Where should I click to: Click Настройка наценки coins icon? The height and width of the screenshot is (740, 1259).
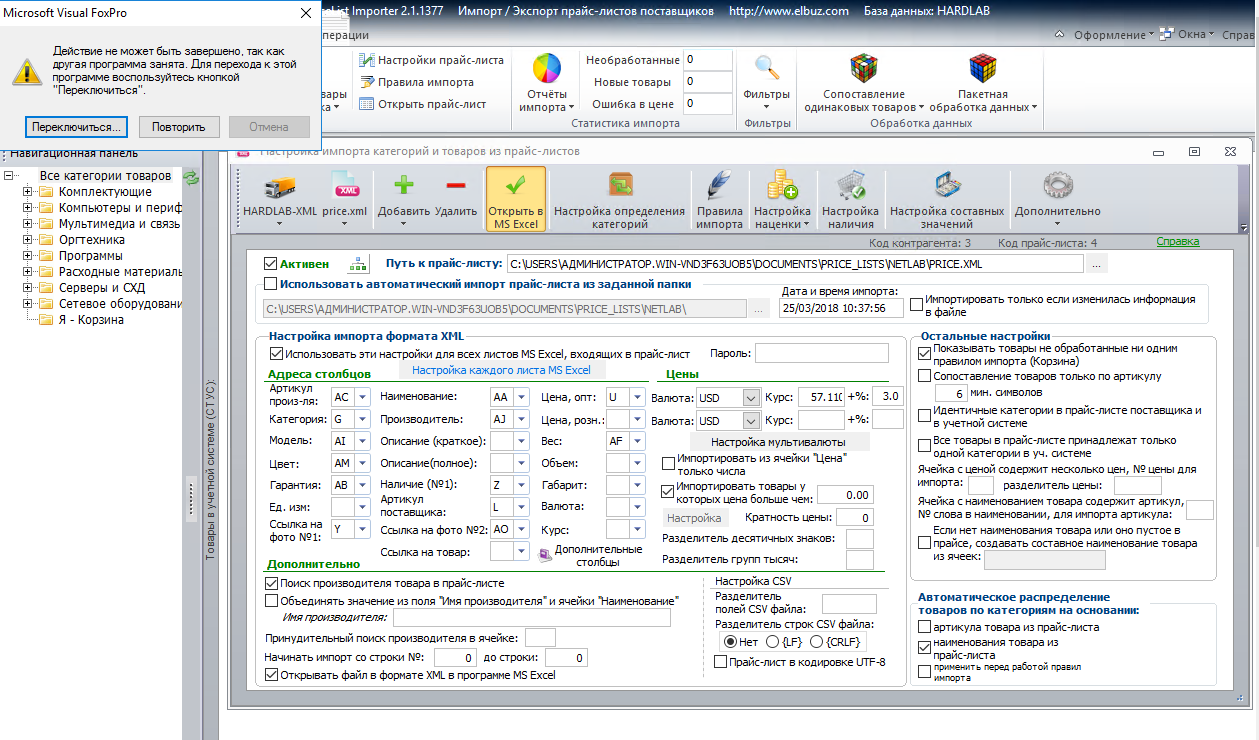[x=781, y=187]
